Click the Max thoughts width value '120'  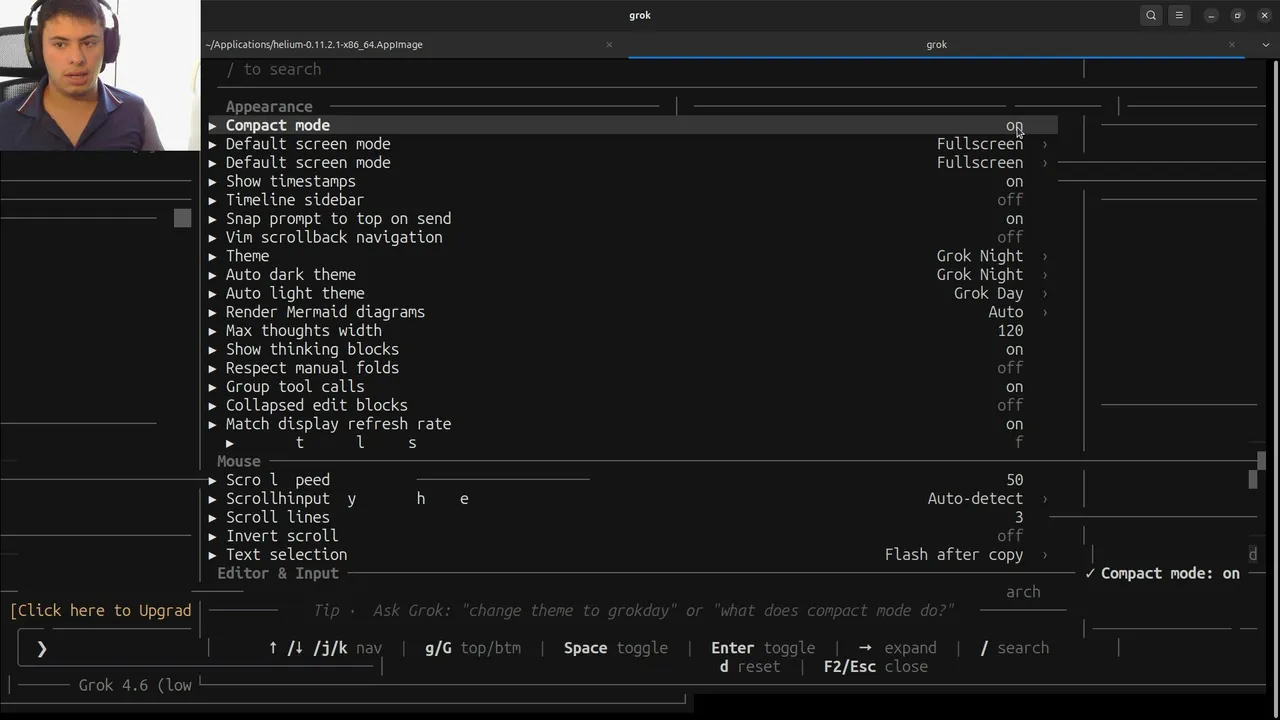(x=1010, y=331)
